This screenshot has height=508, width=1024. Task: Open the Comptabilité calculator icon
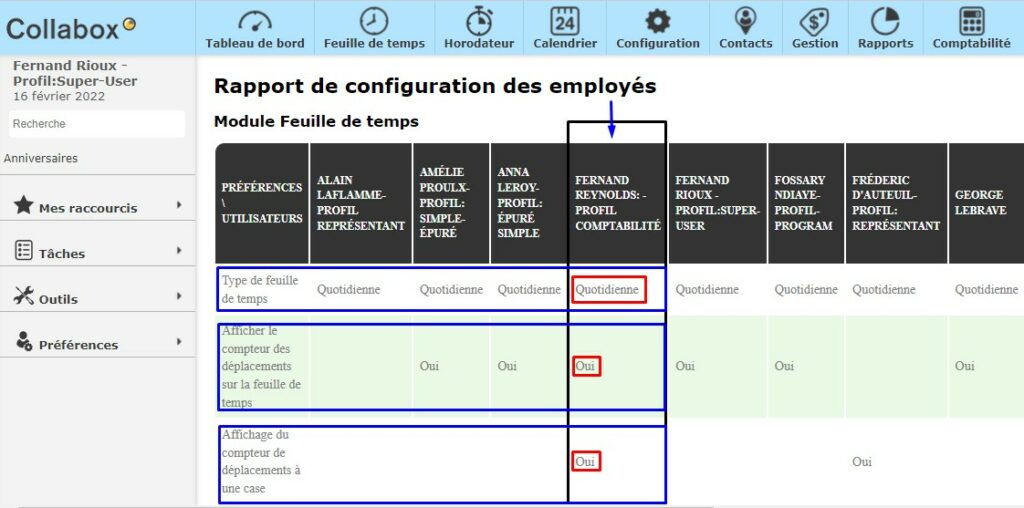click(x=971, y=21)
